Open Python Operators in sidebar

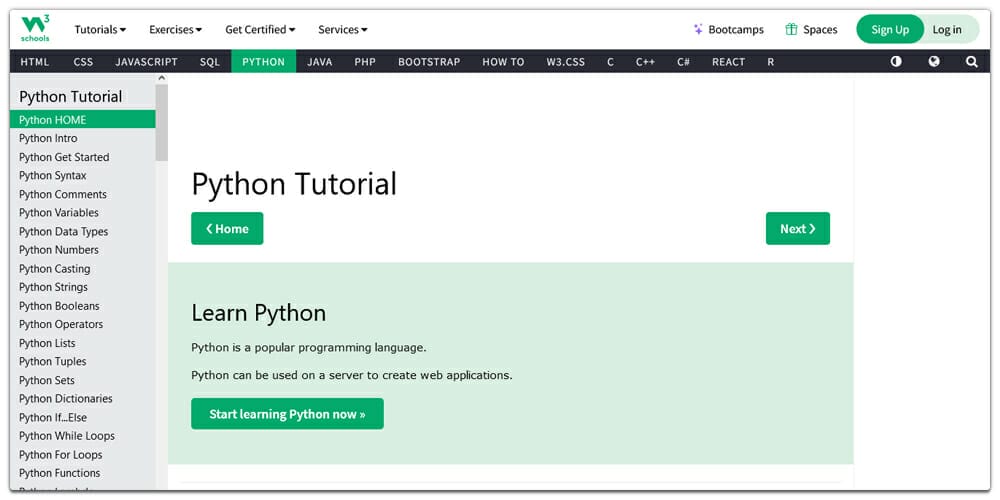pyautogui.click(x=82, y=324)
